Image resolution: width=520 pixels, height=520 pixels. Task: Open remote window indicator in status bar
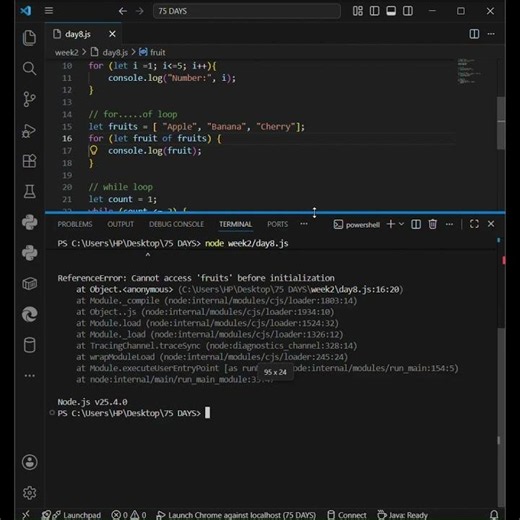click(25, 515)
